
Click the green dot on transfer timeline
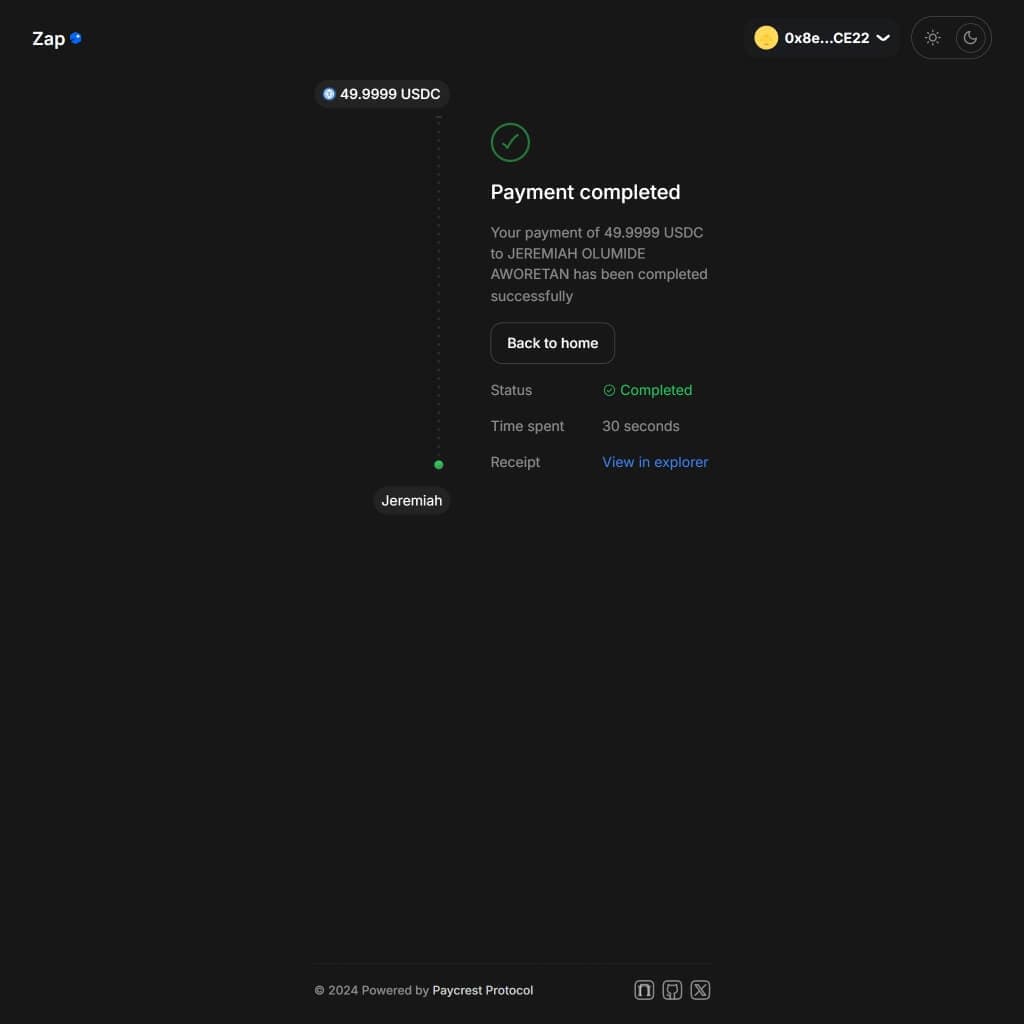click(x=438, y=463)
